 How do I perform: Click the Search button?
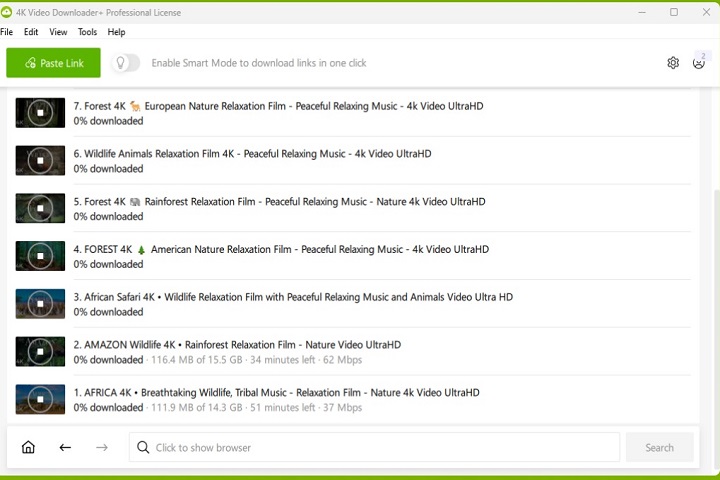pyautogui.click(x=659, y=447)
